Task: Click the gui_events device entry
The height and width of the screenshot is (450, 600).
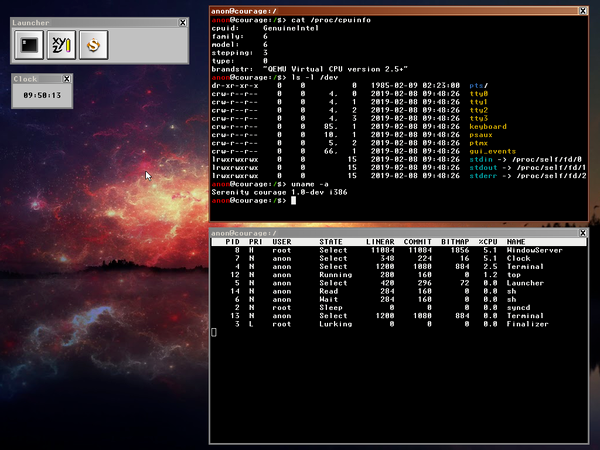Action: pos(492,152)
